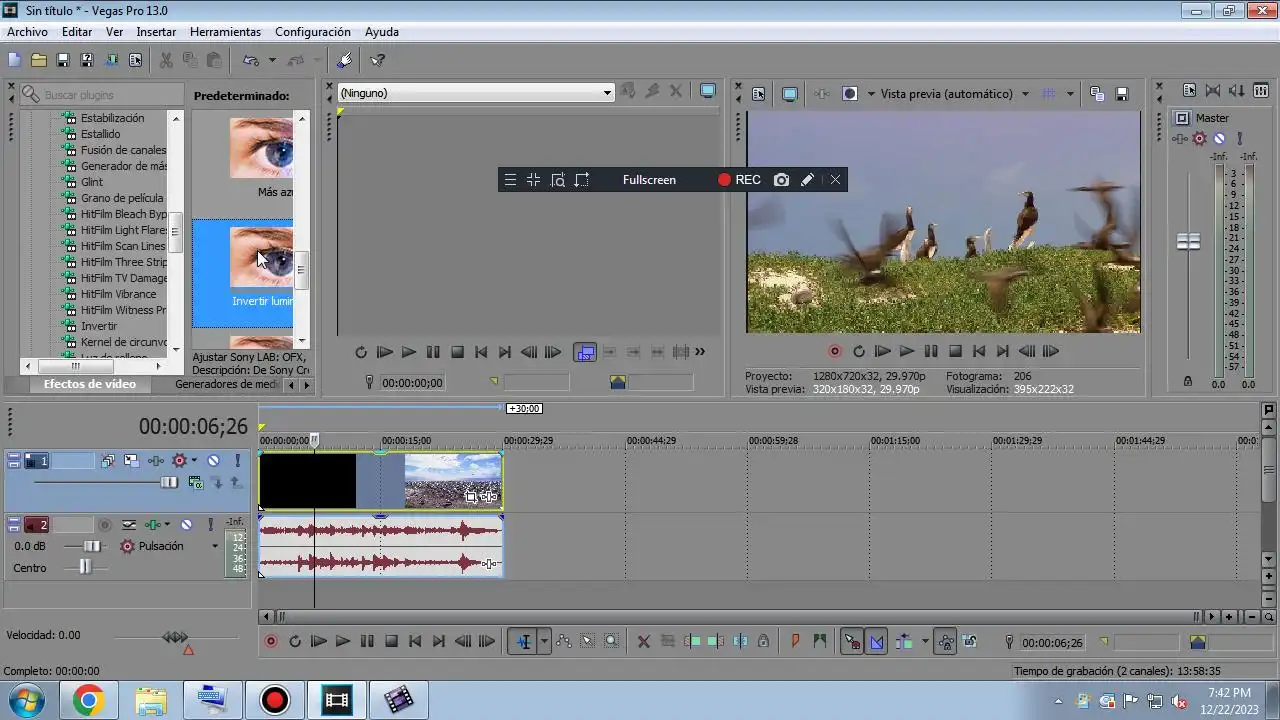Mute audio track 2
Screen dimensions: 1280x720
click(186, 525)
